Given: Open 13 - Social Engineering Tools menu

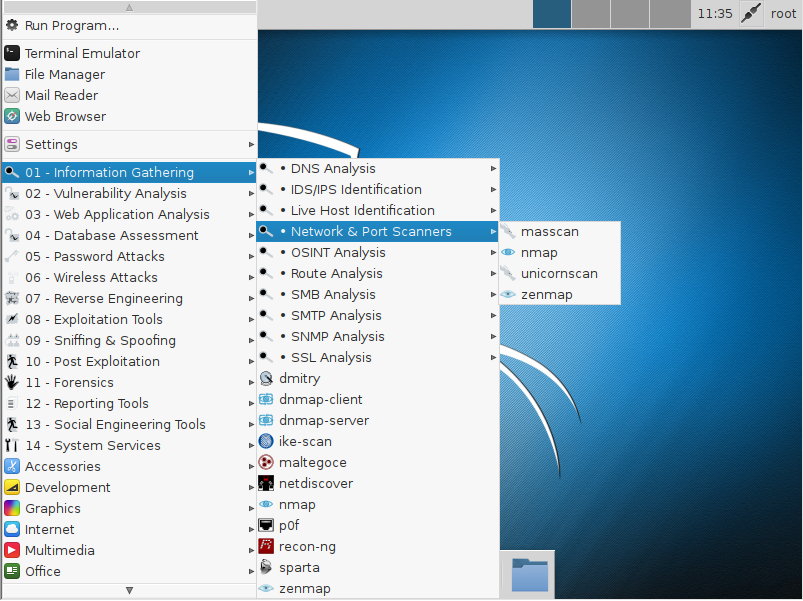Looking at the screenshot, I should [129, 424].
